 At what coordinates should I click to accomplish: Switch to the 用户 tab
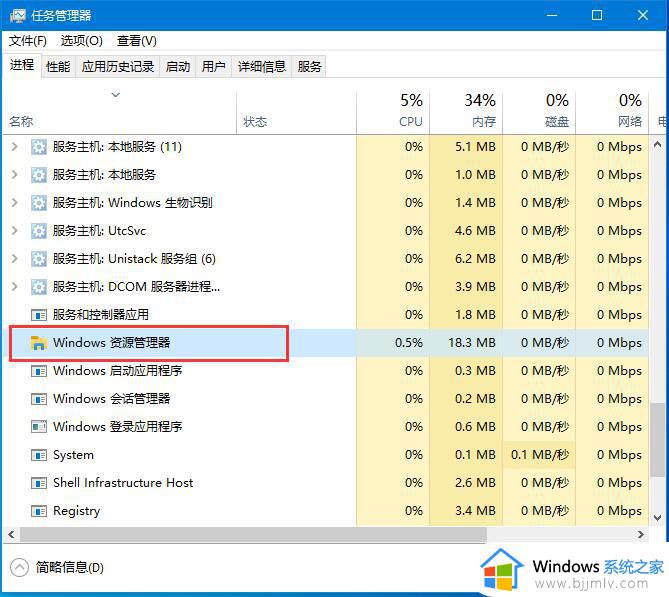(214, 67)
